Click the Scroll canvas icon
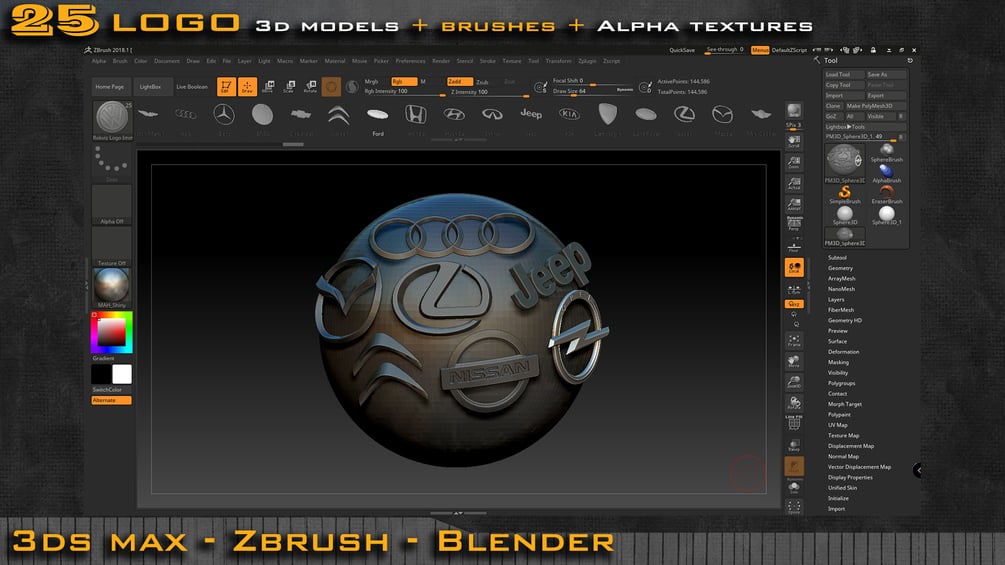 794,142
